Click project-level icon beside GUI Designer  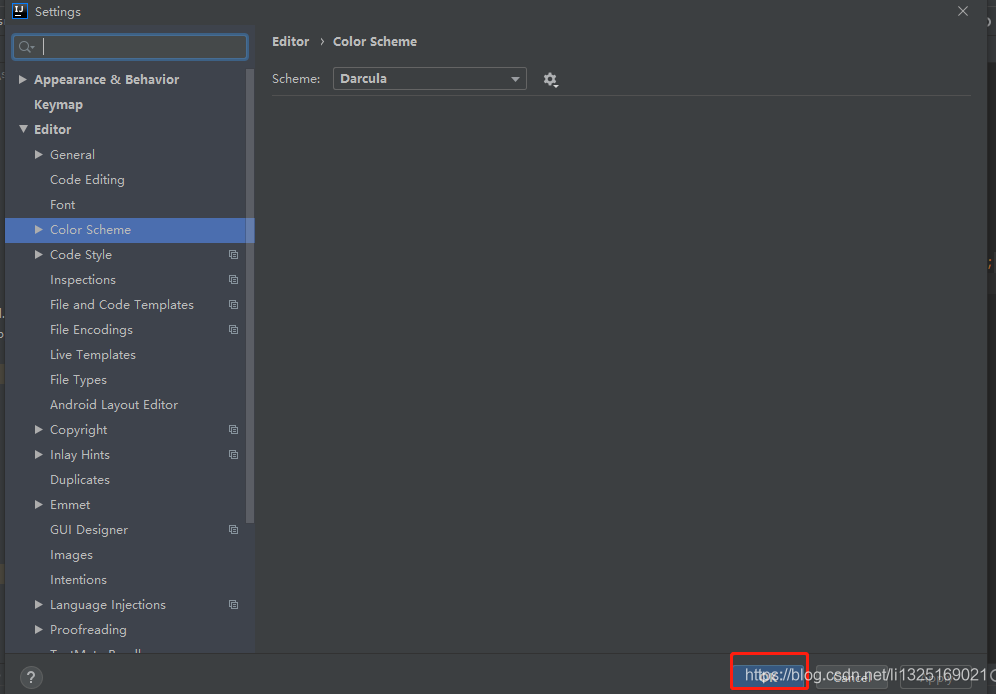click(x=234, y=530)
